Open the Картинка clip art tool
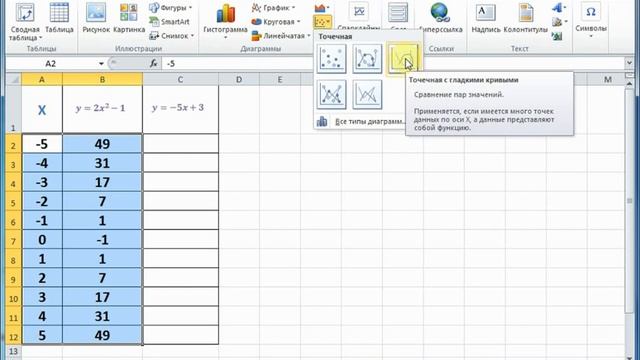 [x=129, y=18]
